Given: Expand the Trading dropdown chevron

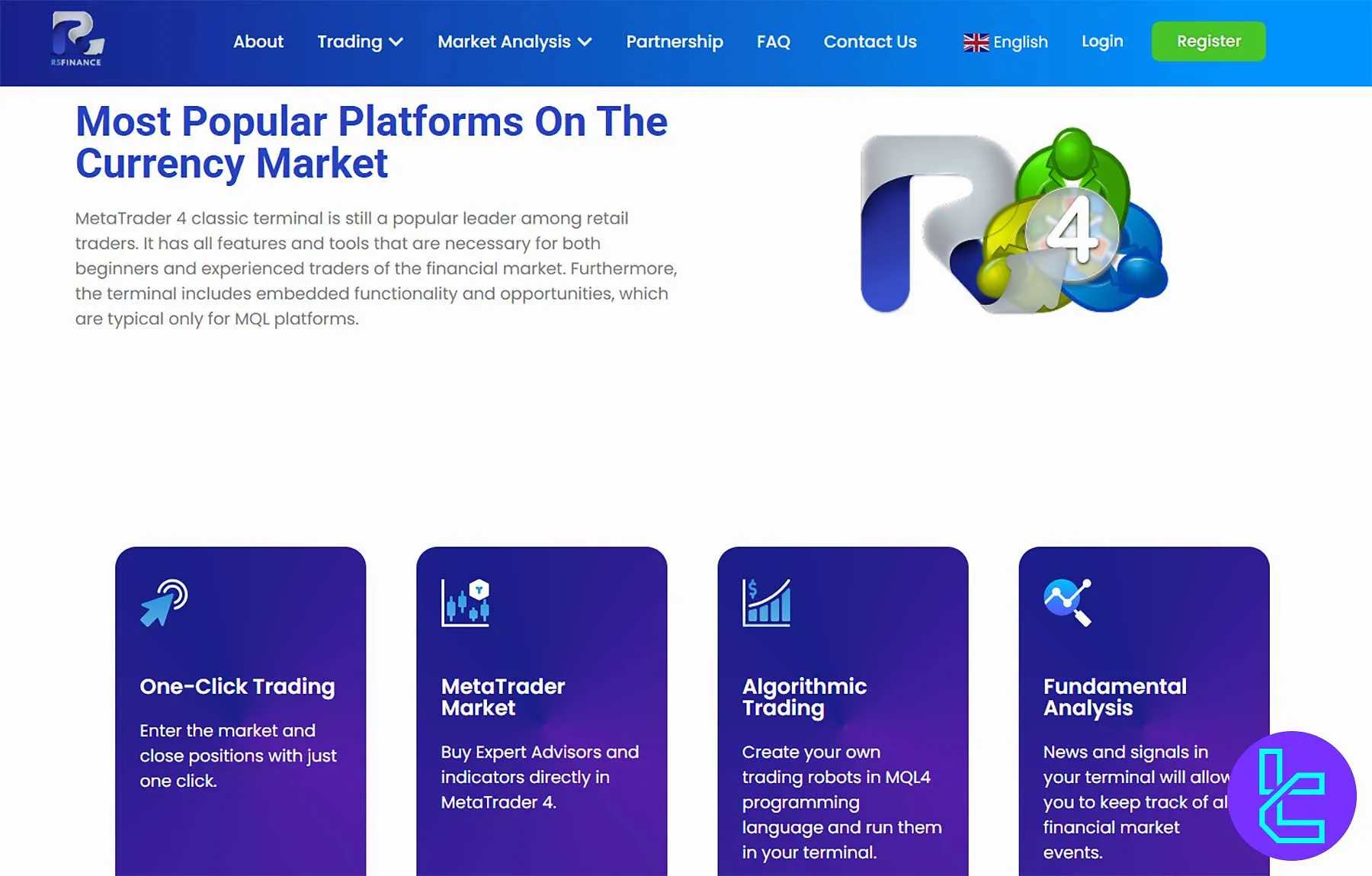Looking at the screenshot, I should tap(396, 42).
